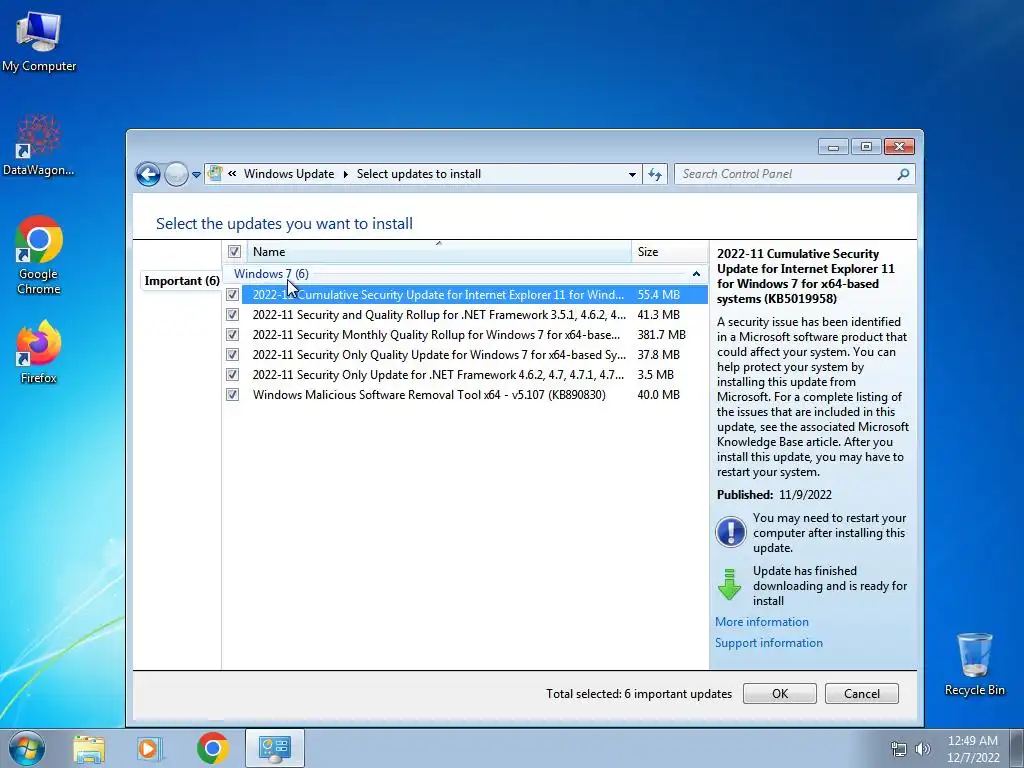Uncheck Security and Quality Rollup for .NET Framework 3.5.1
Viewport: 1024px width, 768px height.
pyautogui.click(x=232, y=315)
